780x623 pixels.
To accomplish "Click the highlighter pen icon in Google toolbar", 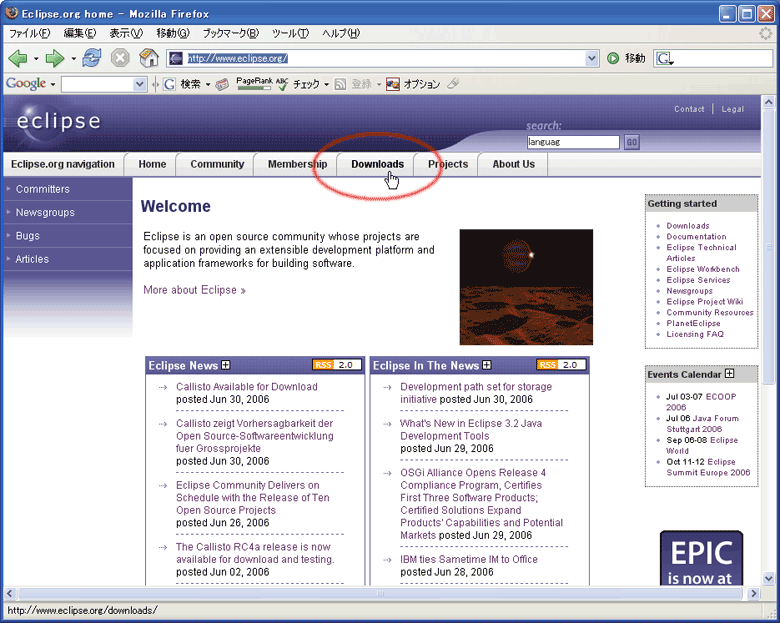I will pos(453,84).
